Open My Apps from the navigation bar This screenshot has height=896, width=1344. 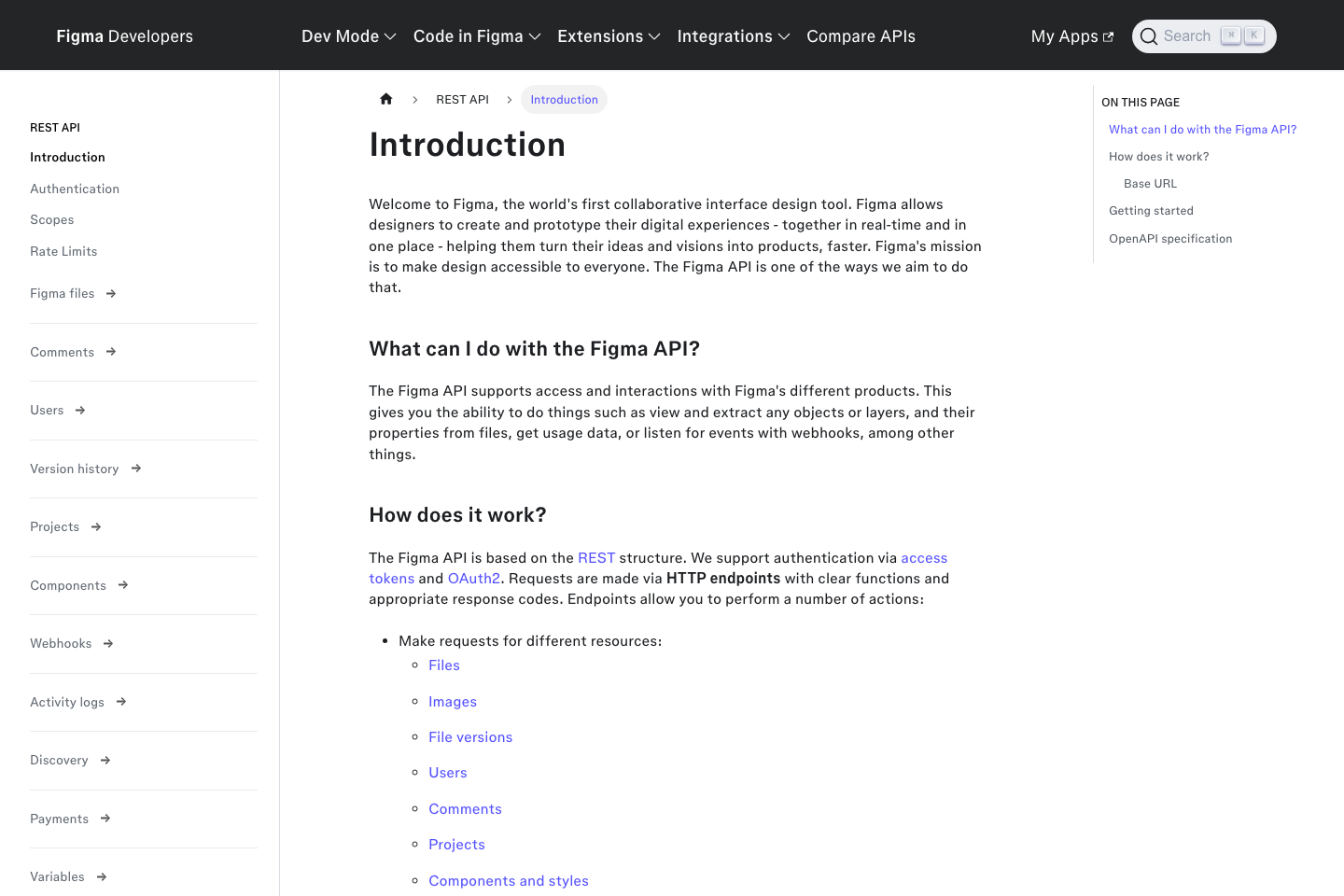(x=1065, y=35)
